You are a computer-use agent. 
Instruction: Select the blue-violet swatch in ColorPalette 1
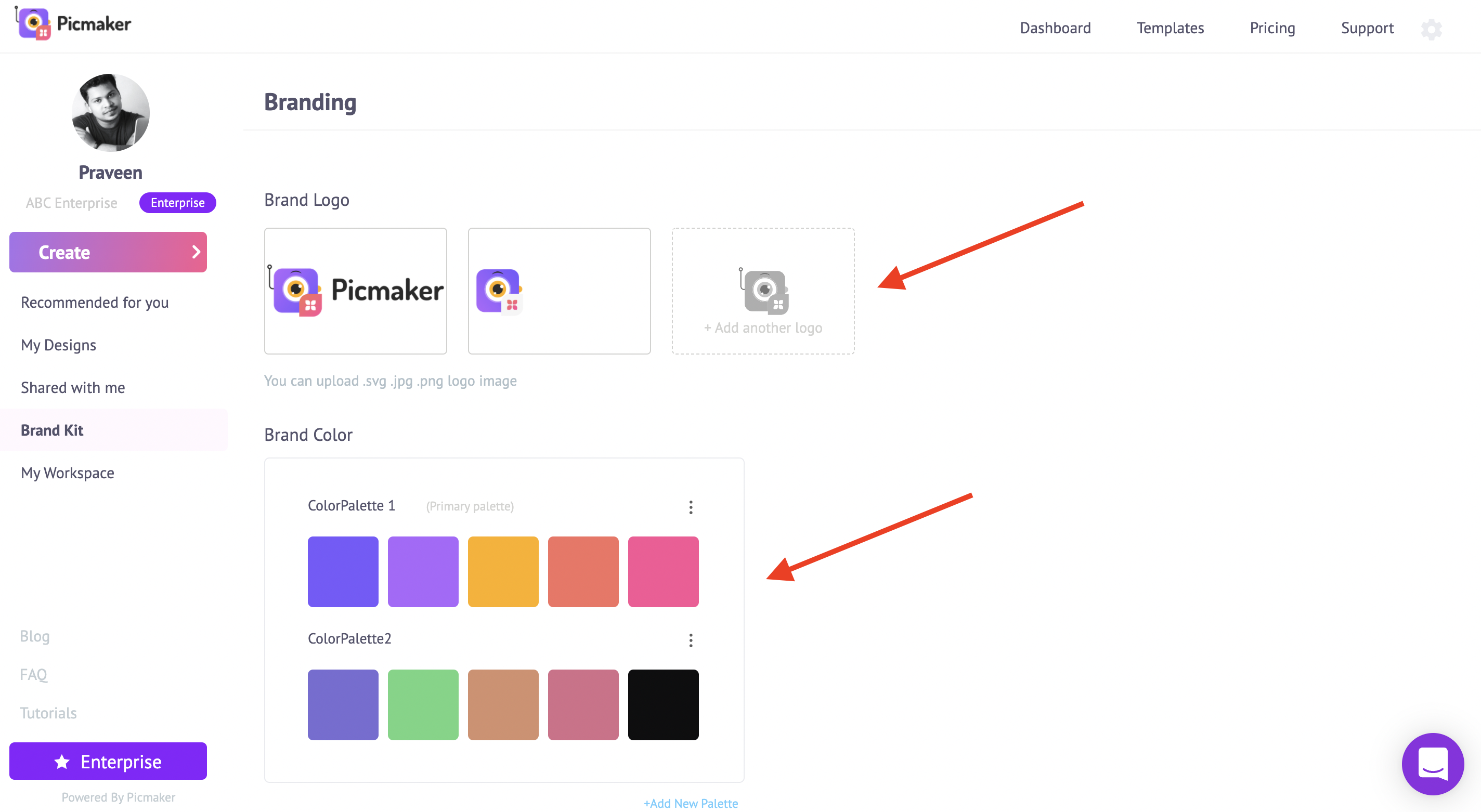click(x=343, y=572)
